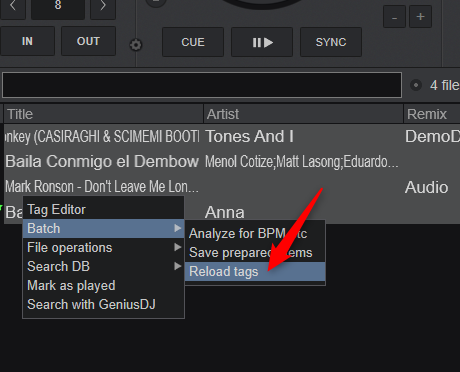Select Baila Conmigo el Dembow track
The width and height of the screenshot is (460, 372).
click(232, 162)
